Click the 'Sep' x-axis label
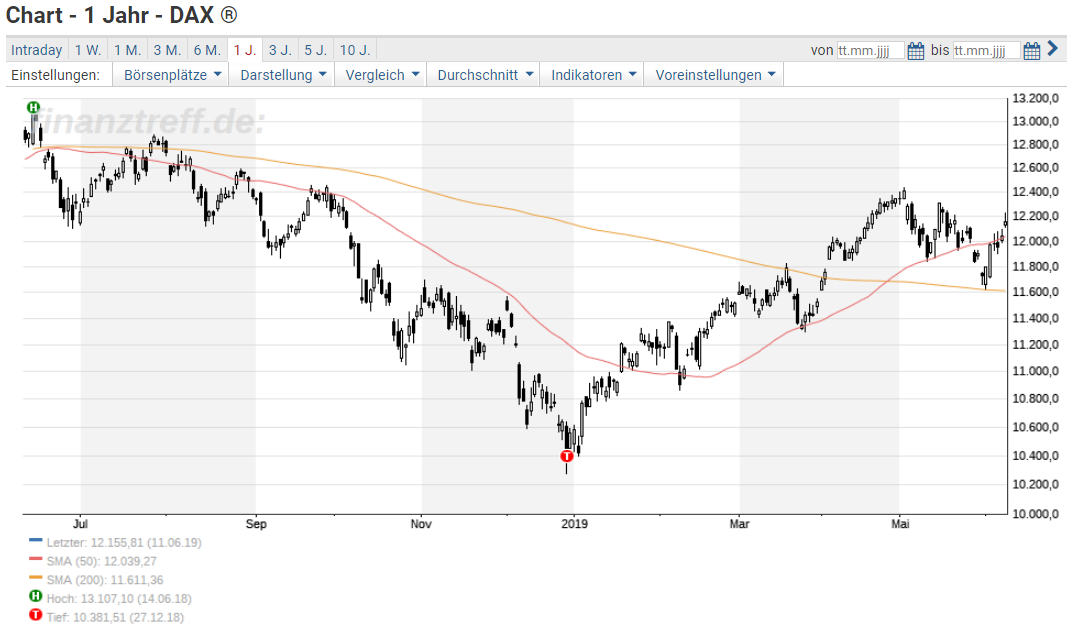This screenshot has height=630, width=1067. point(256,524)
